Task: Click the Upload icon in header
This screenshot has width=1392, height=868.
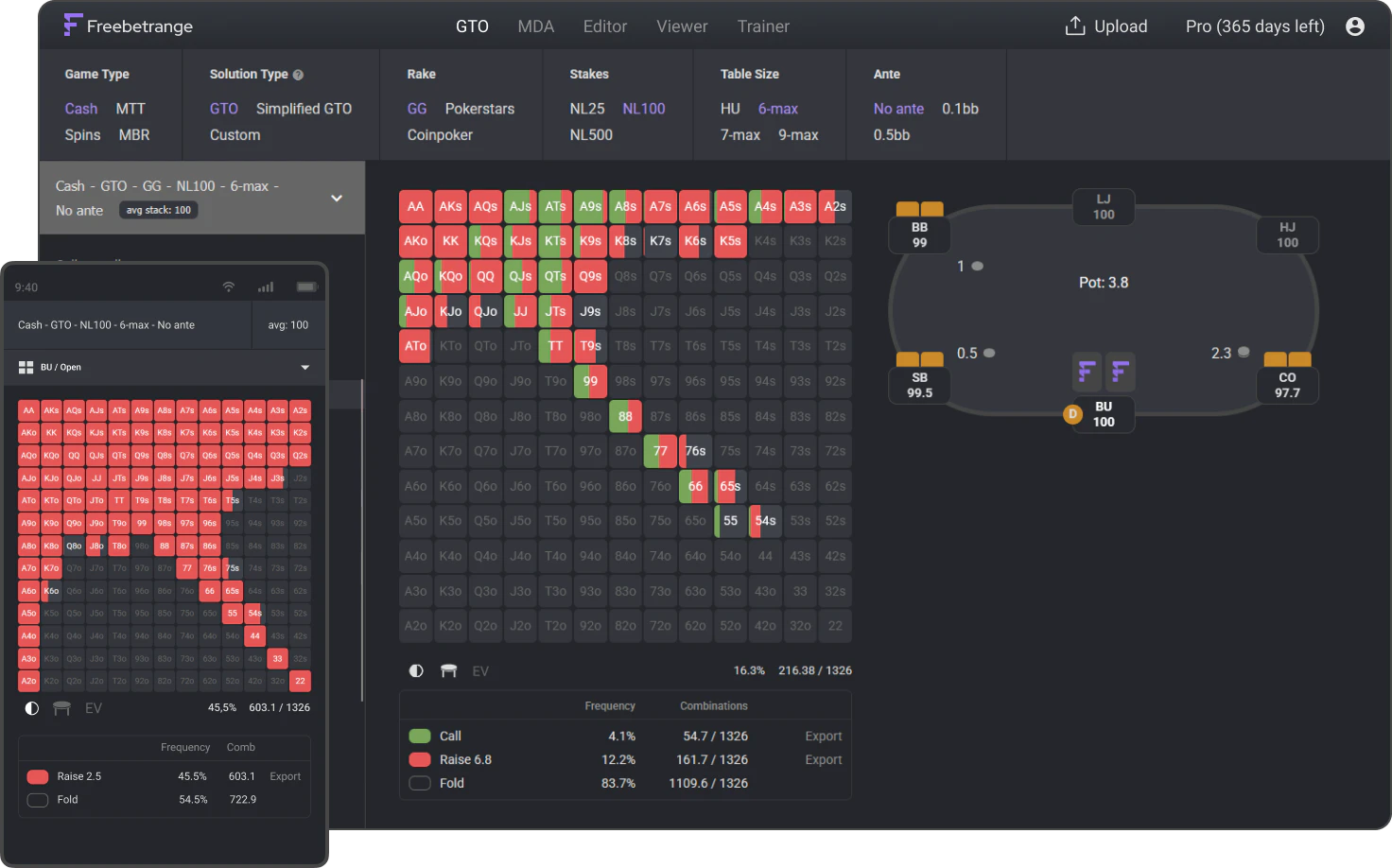Action: click(1075, 26)
